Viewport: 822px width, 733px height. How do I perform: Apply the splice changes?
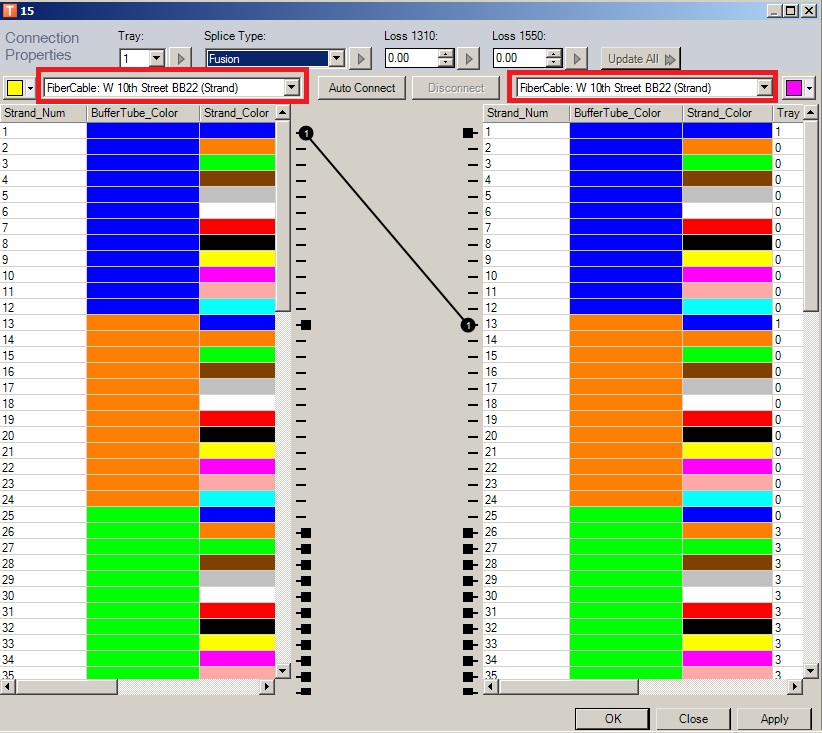click(x=774, y=718)
